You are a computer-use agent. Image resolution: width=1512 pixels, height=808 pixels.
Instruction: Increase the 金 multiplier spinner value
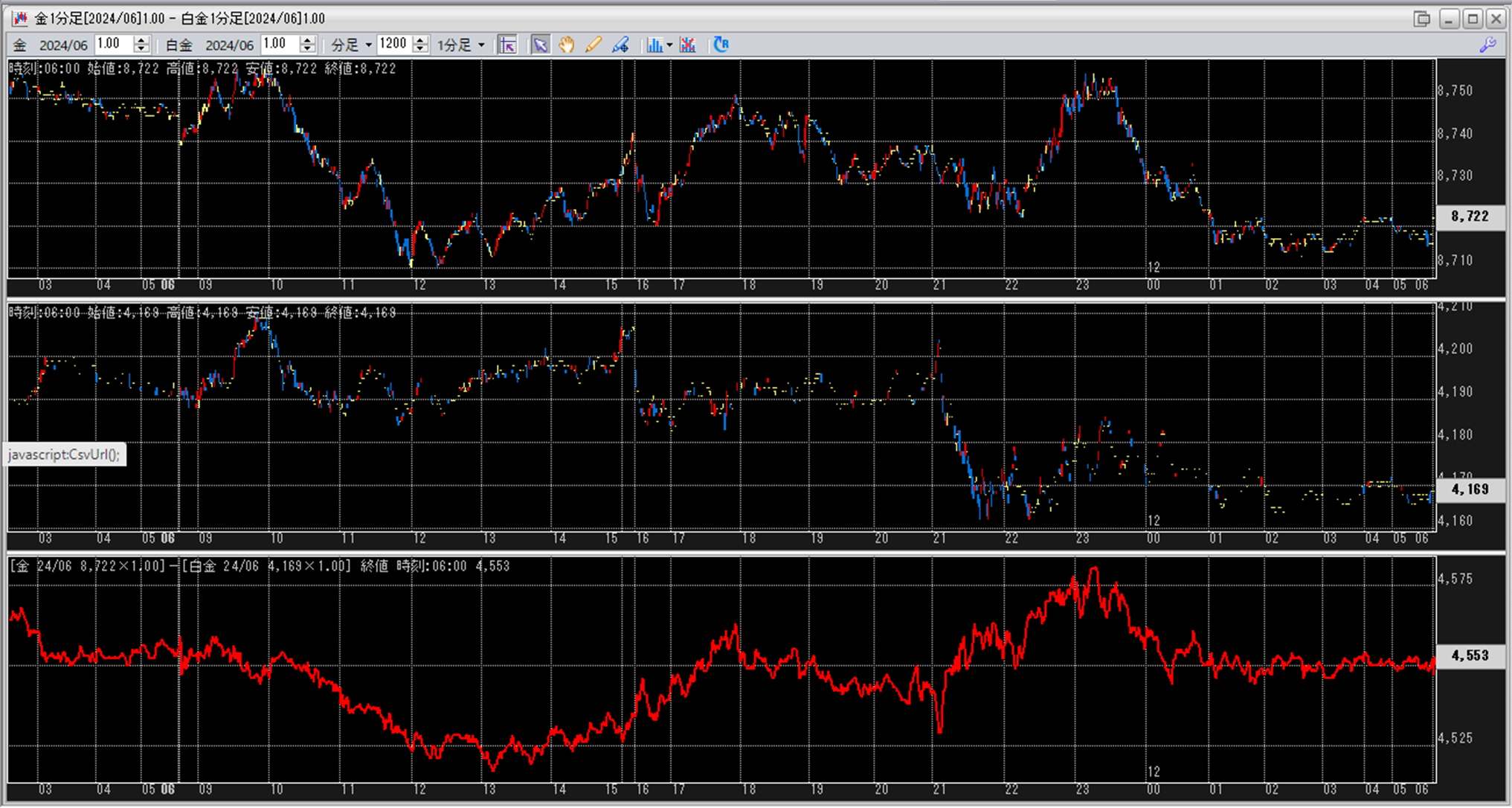coord(141,40)
